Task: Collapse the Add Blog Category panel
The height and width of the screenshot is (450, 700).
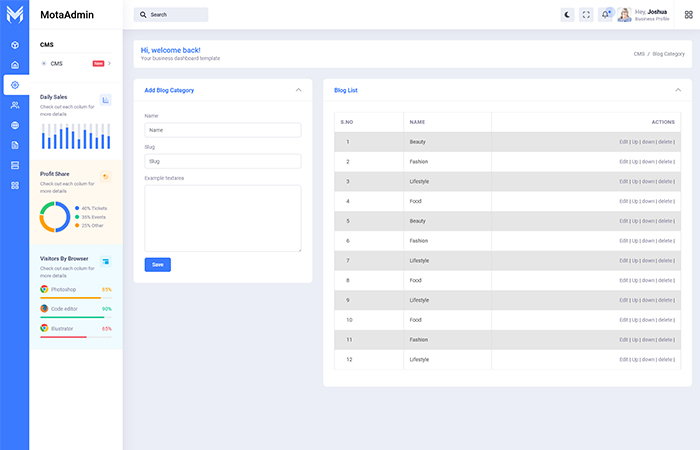Action: click(298, 90)
